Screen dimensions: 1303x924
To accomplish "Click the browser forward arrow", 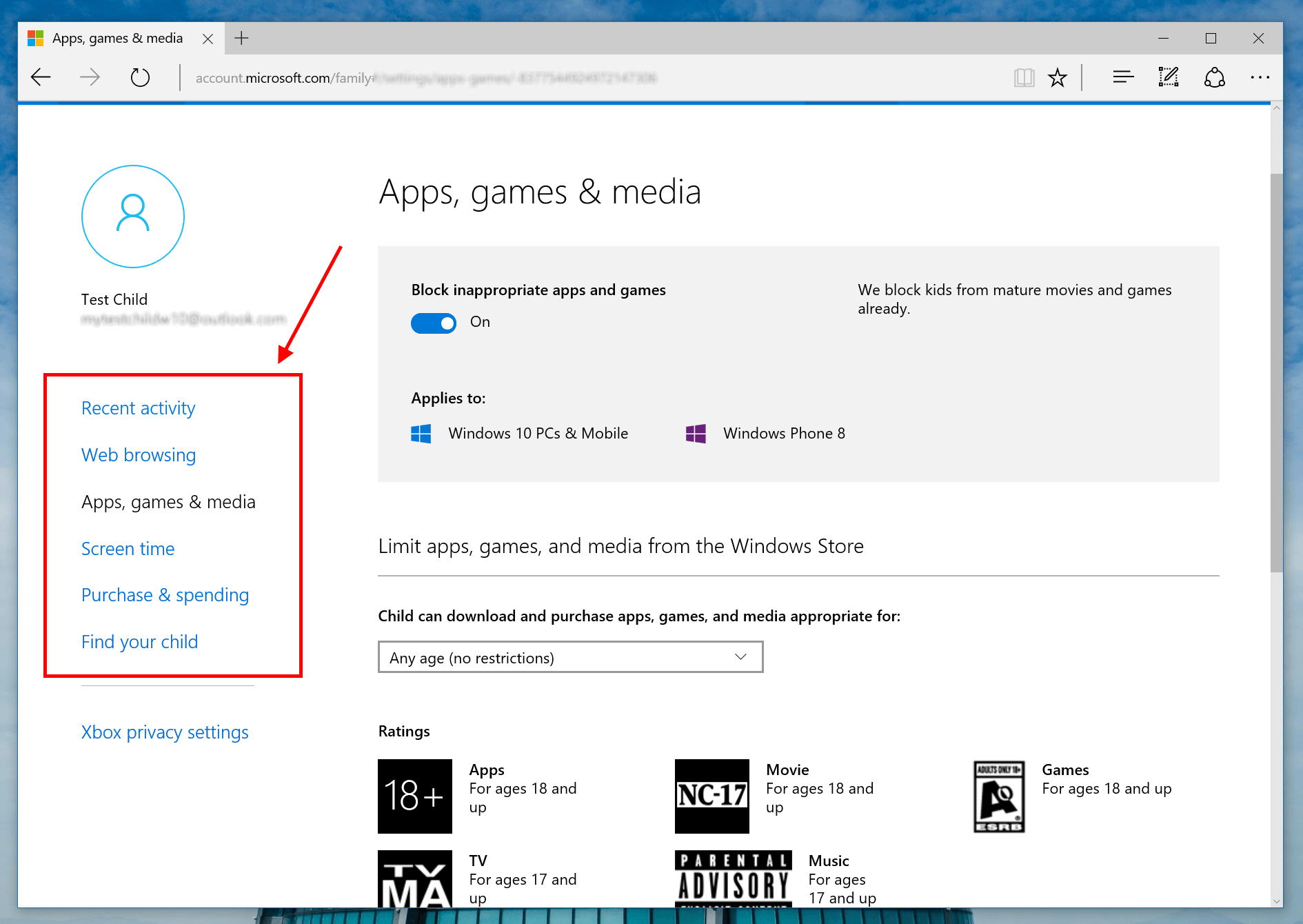I will pyautogui.click(x=90, y=77).
